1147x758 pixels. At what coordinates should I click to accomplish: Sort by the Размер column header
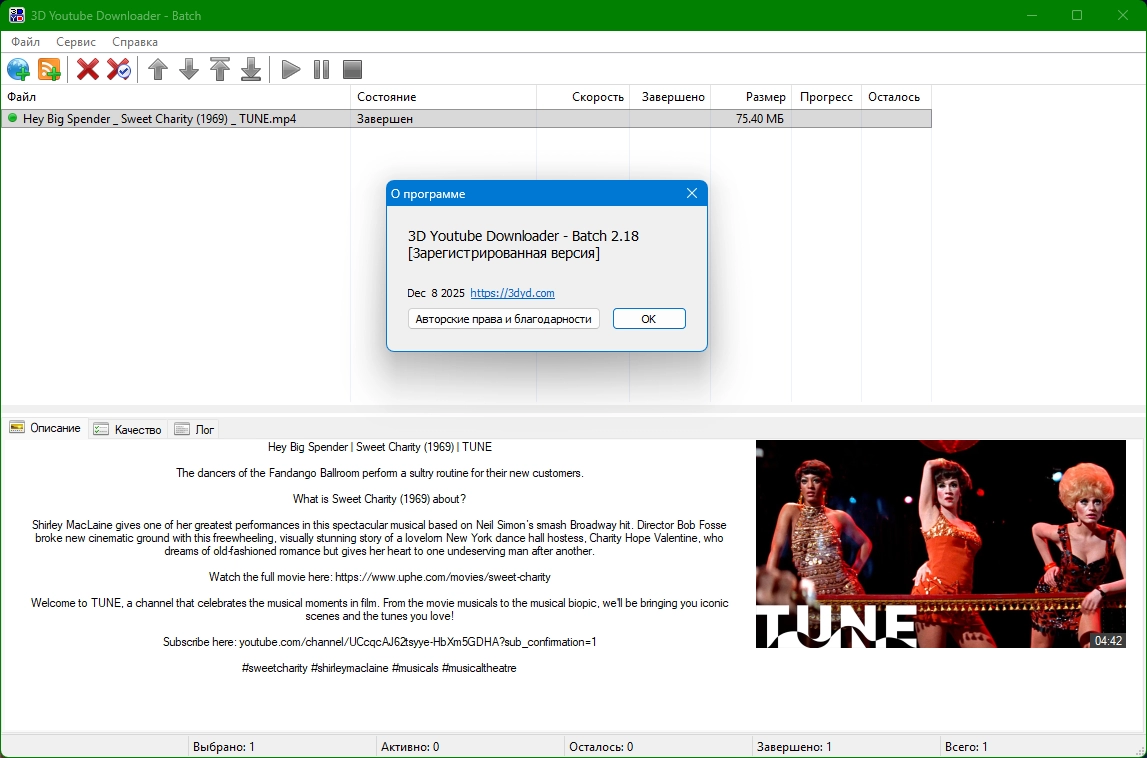[751, 97]
